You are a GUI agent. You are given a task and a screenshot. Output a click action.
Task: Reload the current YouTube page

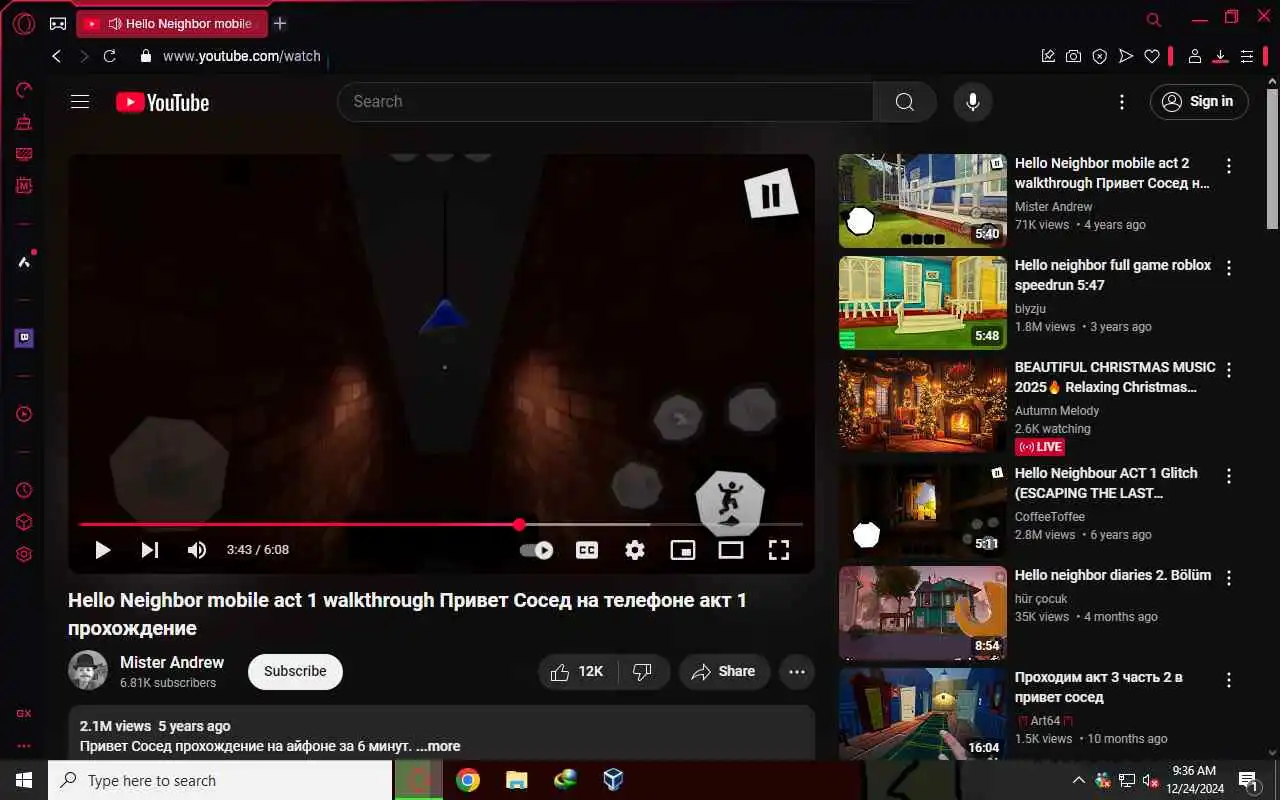click(x=110, y=56)
